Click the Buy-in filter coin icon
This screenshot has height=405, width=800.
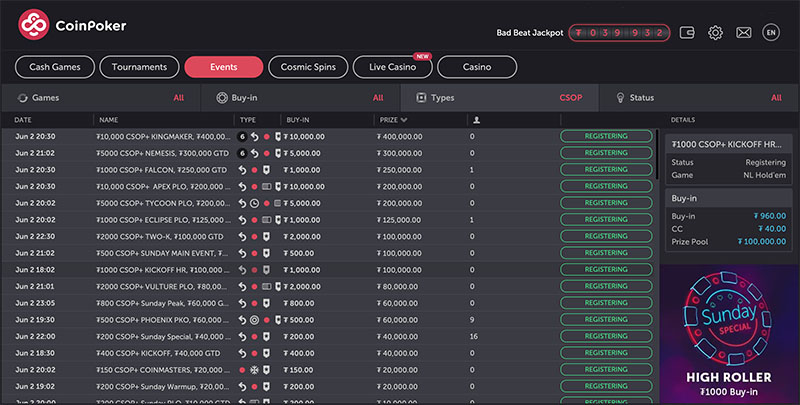[222, 98]
